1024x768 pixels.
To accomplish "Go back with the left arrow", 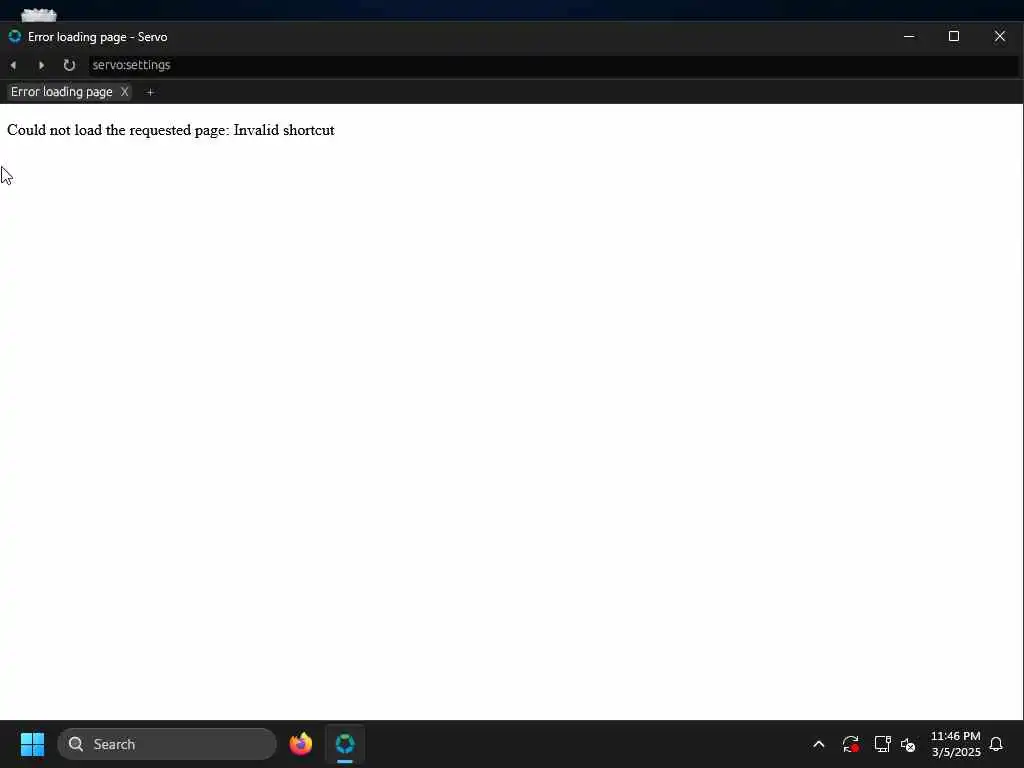I will pos(13,65).
